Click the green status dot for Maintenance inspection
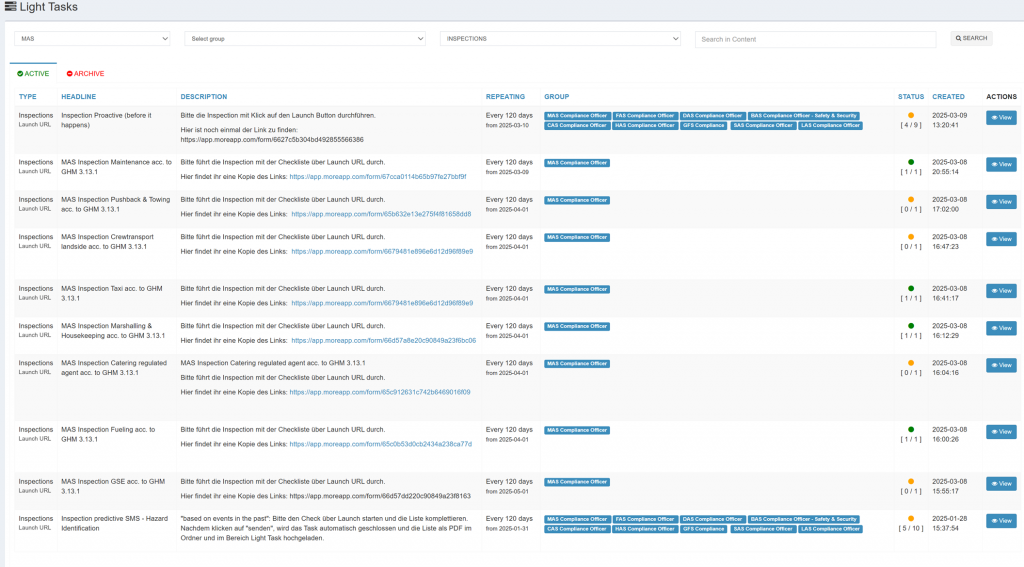 click(911, 162)
